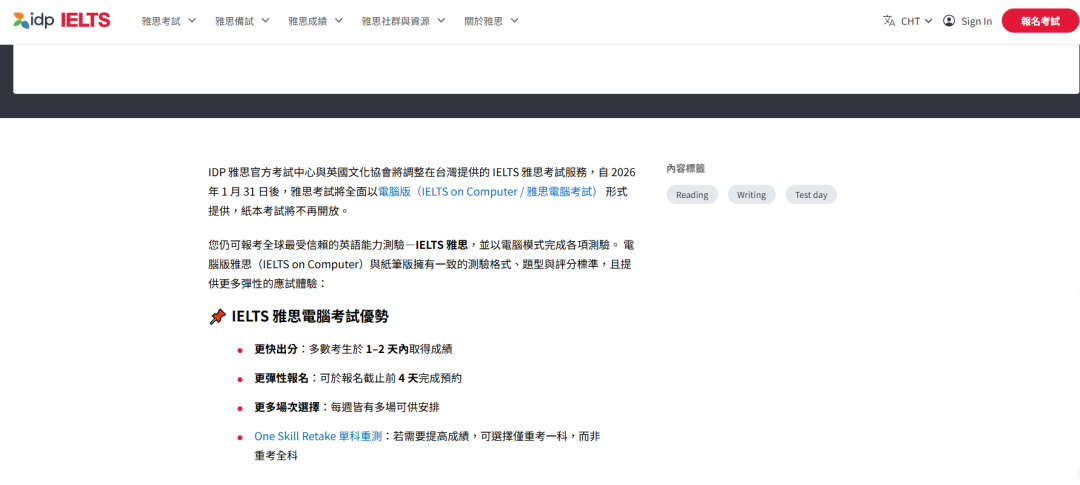
Task: Expand the 雅思考試 menu chevron
Action: coord(192,21)
